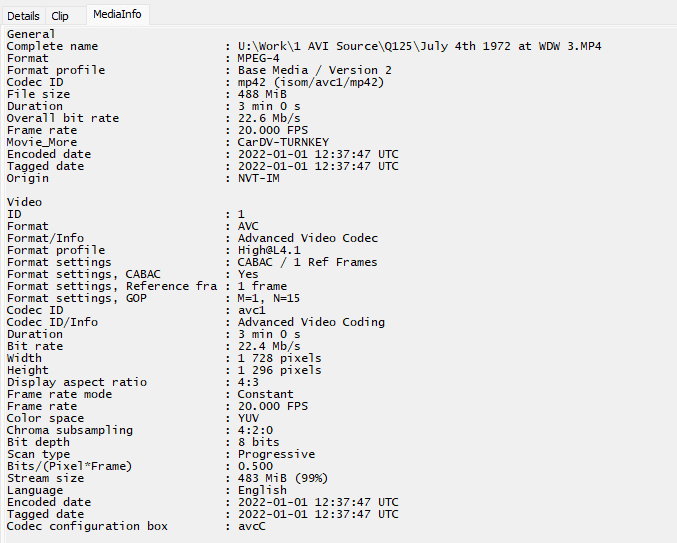The height and width of the screenshot is (543, 677).
Task: Click the Chroma subsampling 4:2:0 value
Action: [x=255, y=430]
